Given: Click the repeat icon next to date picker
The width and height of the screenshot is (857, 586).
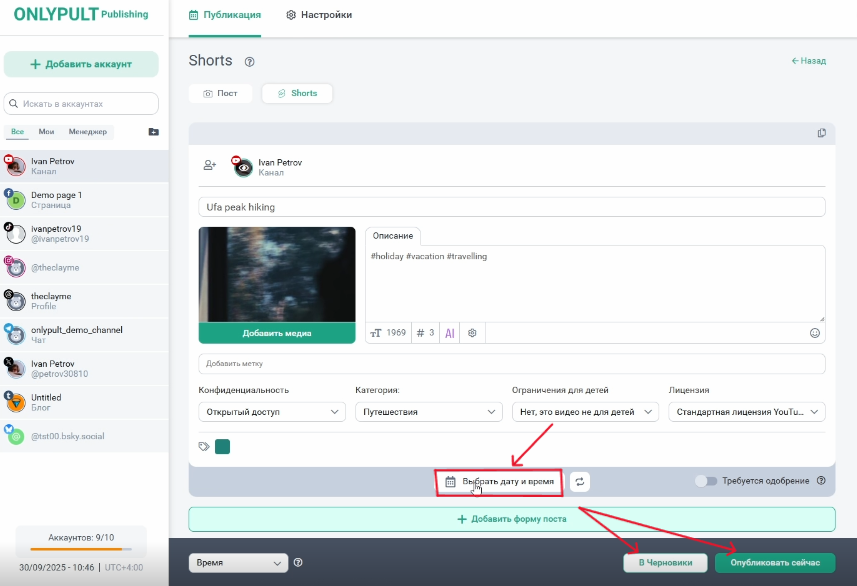Looking at the screenshot, I should click(580, 482).
